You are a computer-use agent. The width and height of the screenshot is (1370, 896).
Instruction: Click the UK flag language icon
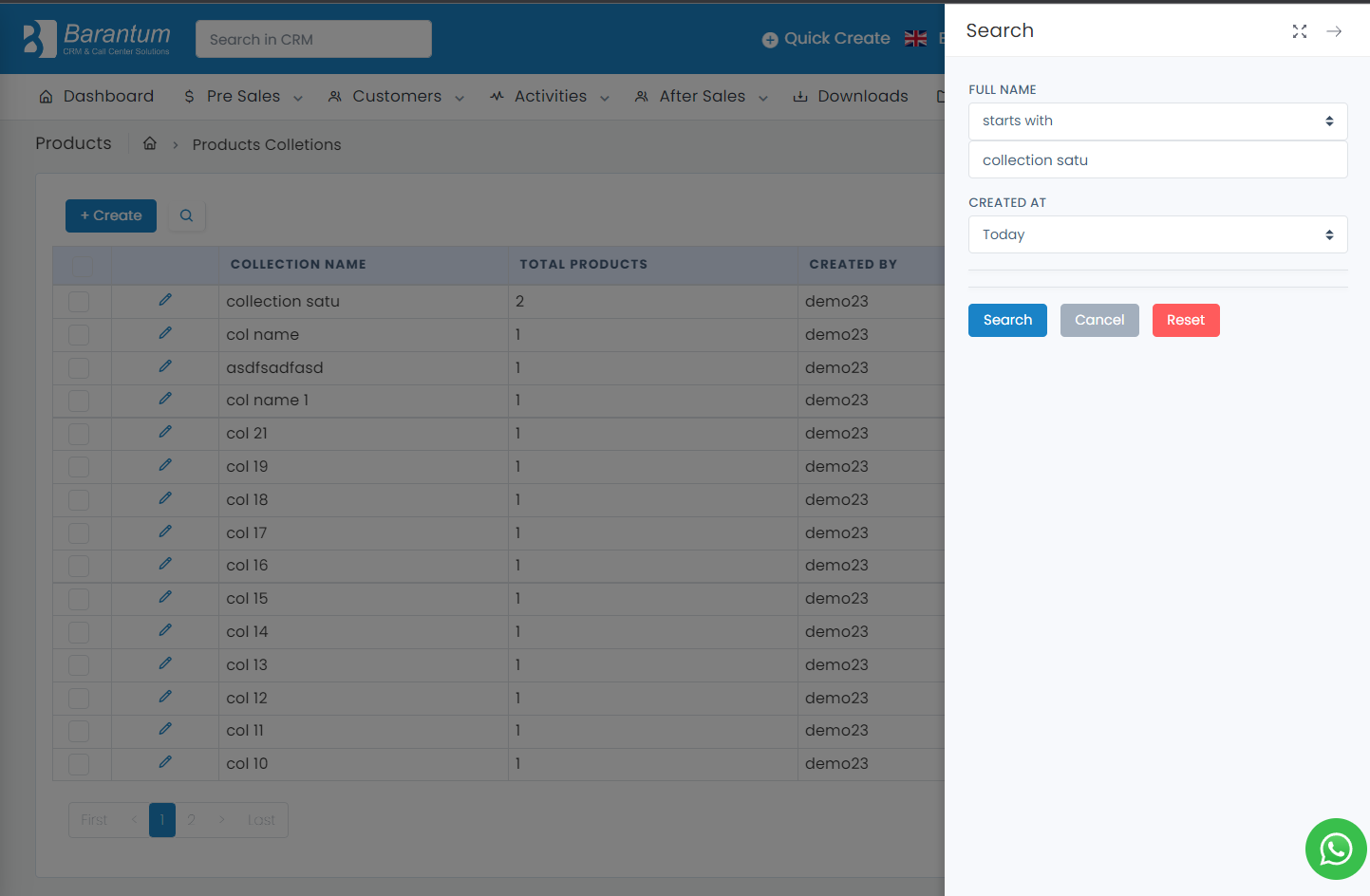tap(915, 39)
